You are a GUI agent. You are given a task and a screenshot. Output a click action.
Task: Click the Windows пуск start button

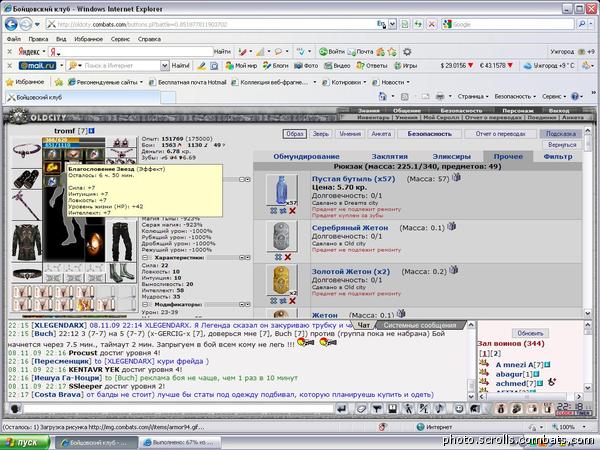(x=25, y=442)
